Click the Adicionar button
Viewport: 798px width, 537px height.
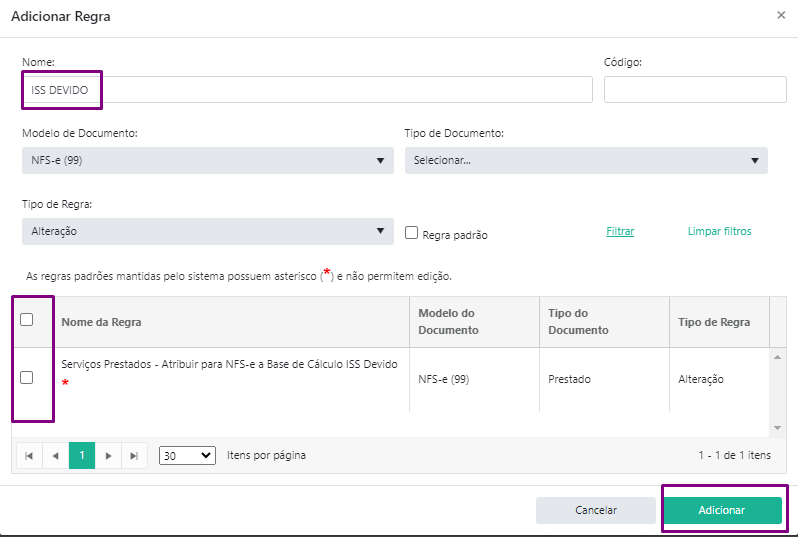[x=722, y=510]
